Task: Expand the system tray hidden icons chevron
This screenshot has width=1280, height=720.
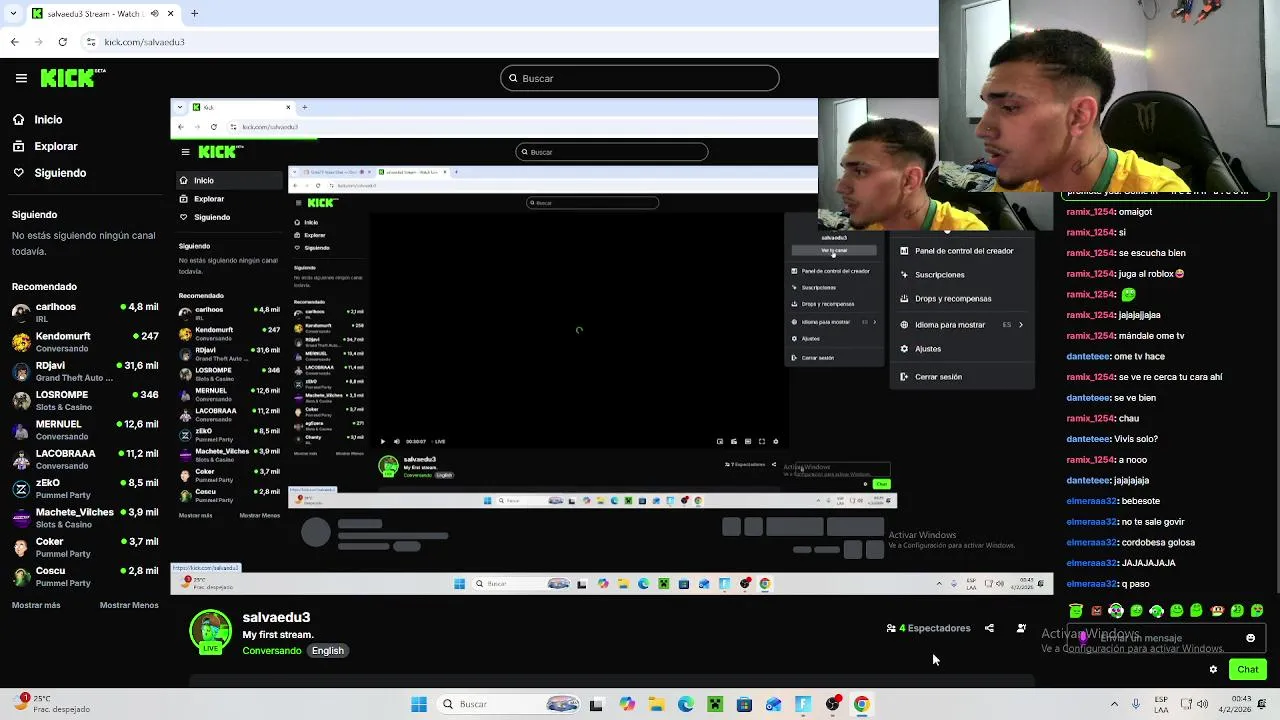Action: [1114, 704]
